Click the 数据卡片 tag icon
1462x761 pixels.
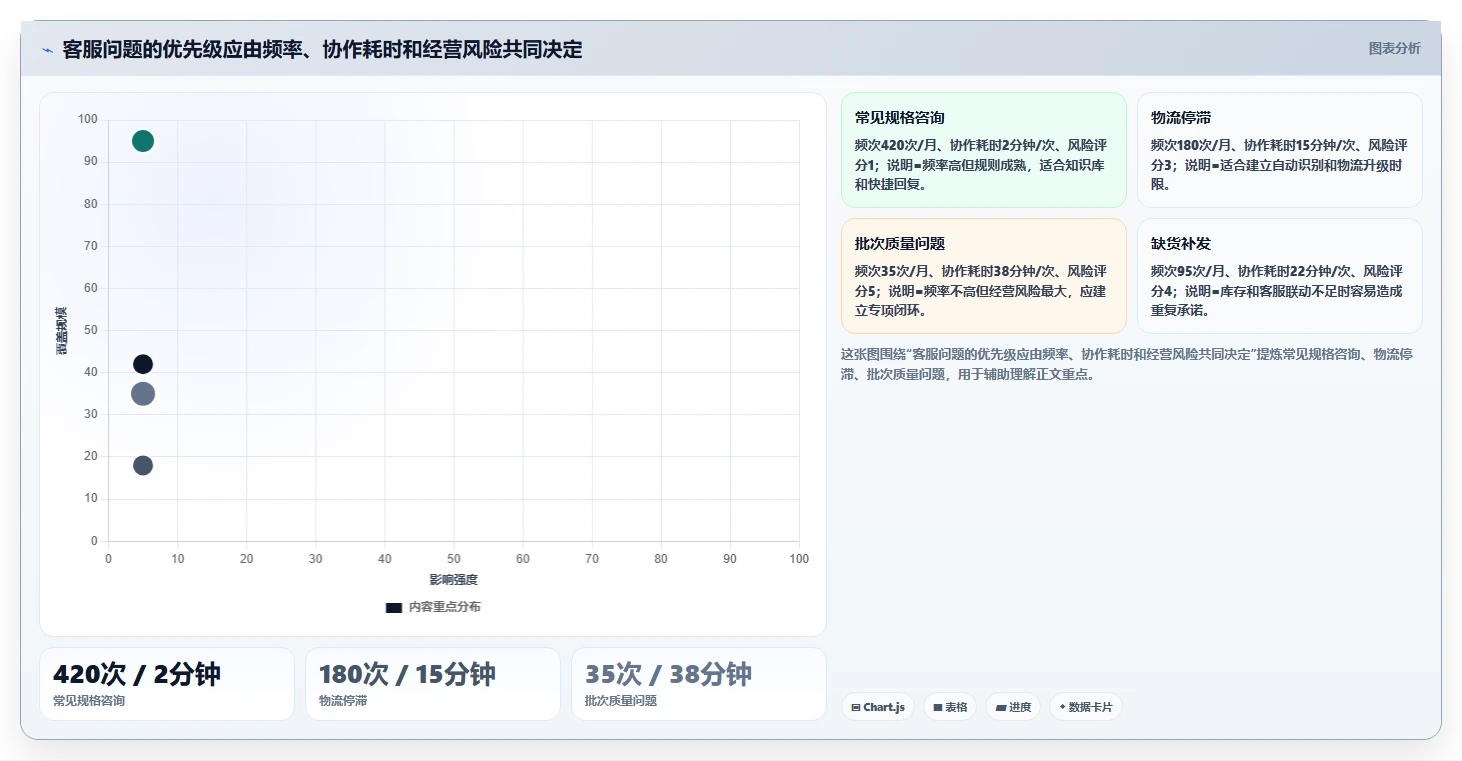1062,707
